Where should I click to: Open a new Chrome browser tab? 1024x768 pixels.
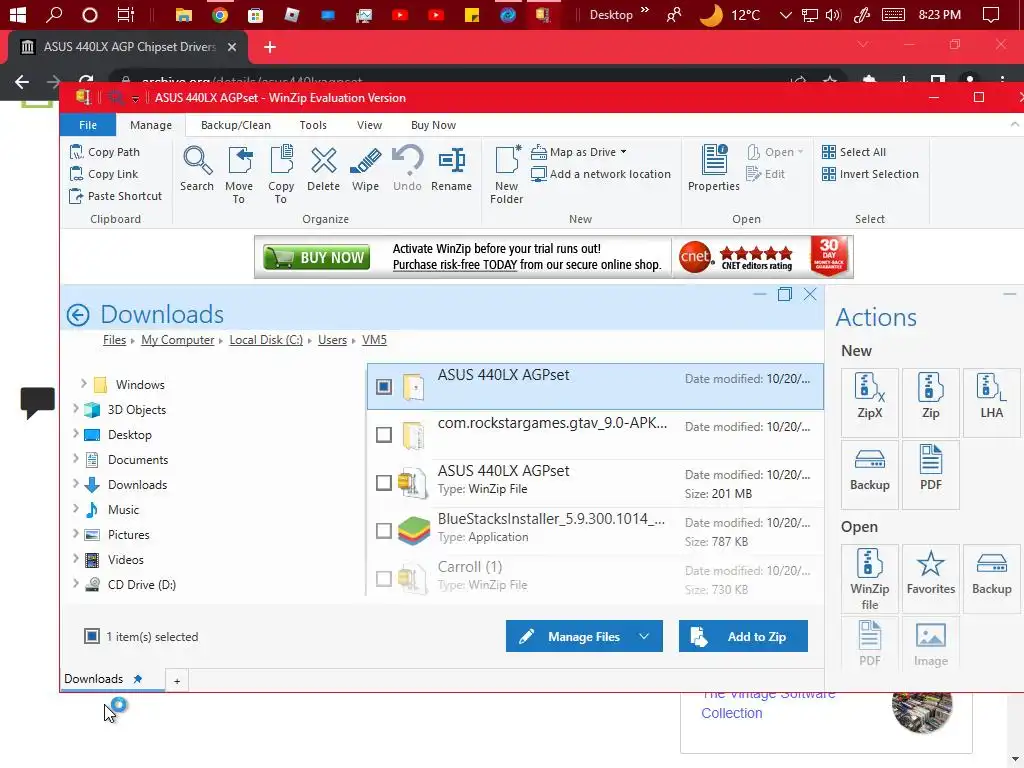[x=270, y=47]
